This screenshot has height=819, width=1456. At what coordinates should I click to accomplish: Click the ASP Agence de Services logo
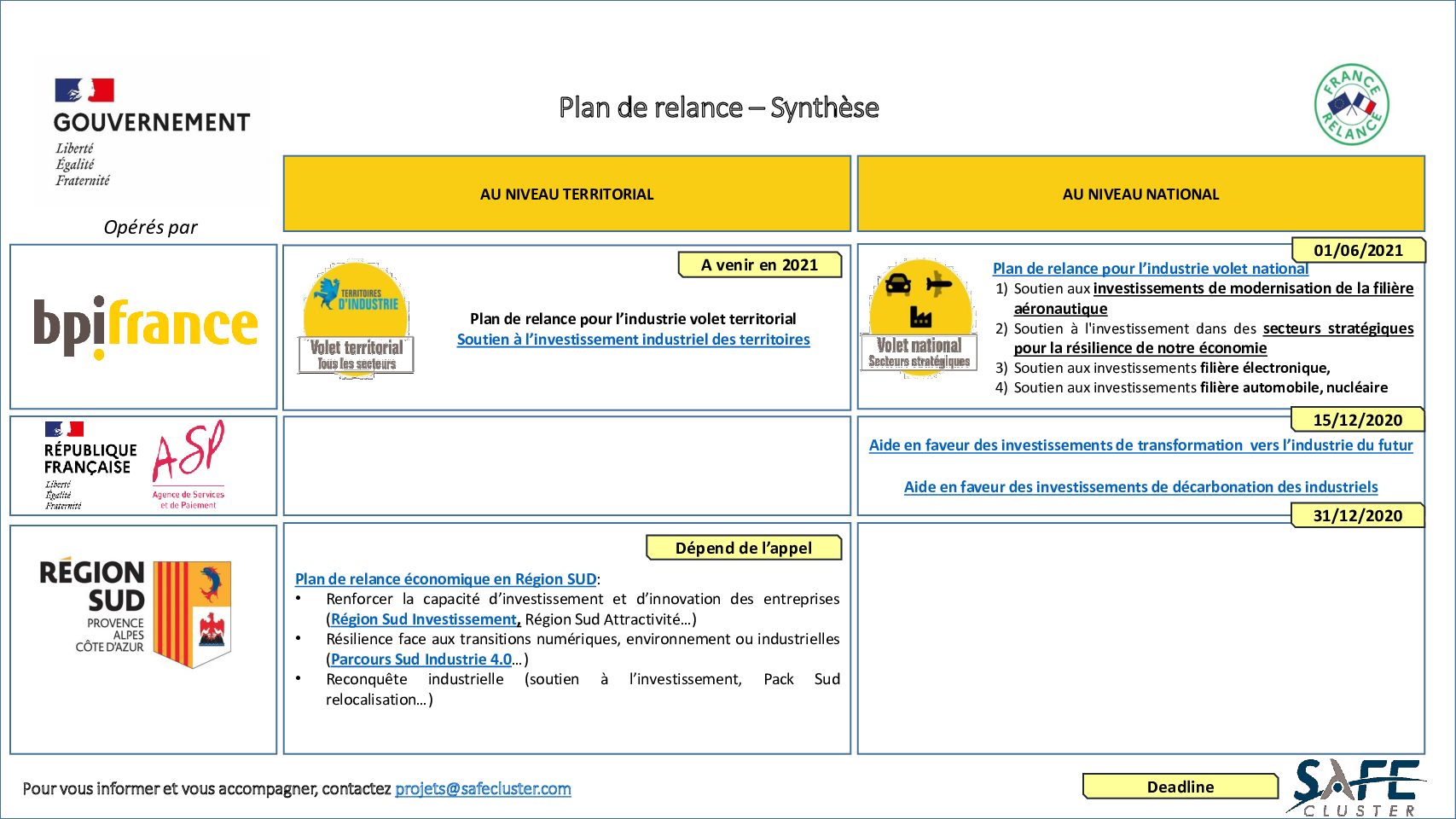tap(189, 464)
